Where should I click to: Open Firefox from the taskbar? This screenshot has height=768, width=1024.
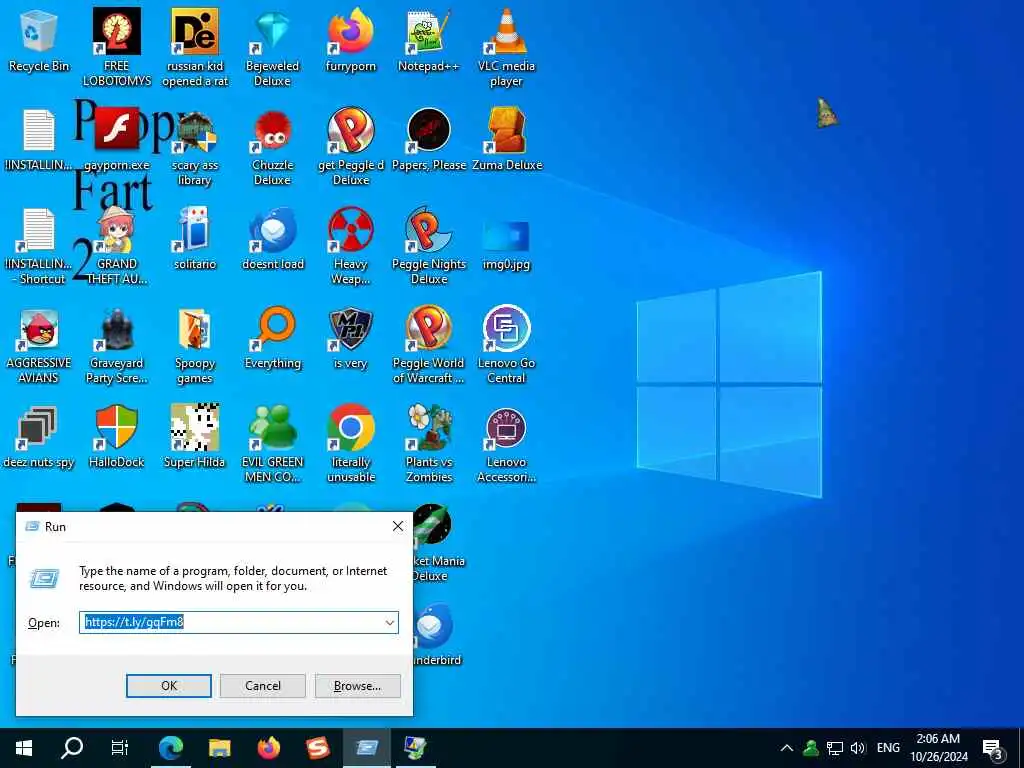coord(268,748)
